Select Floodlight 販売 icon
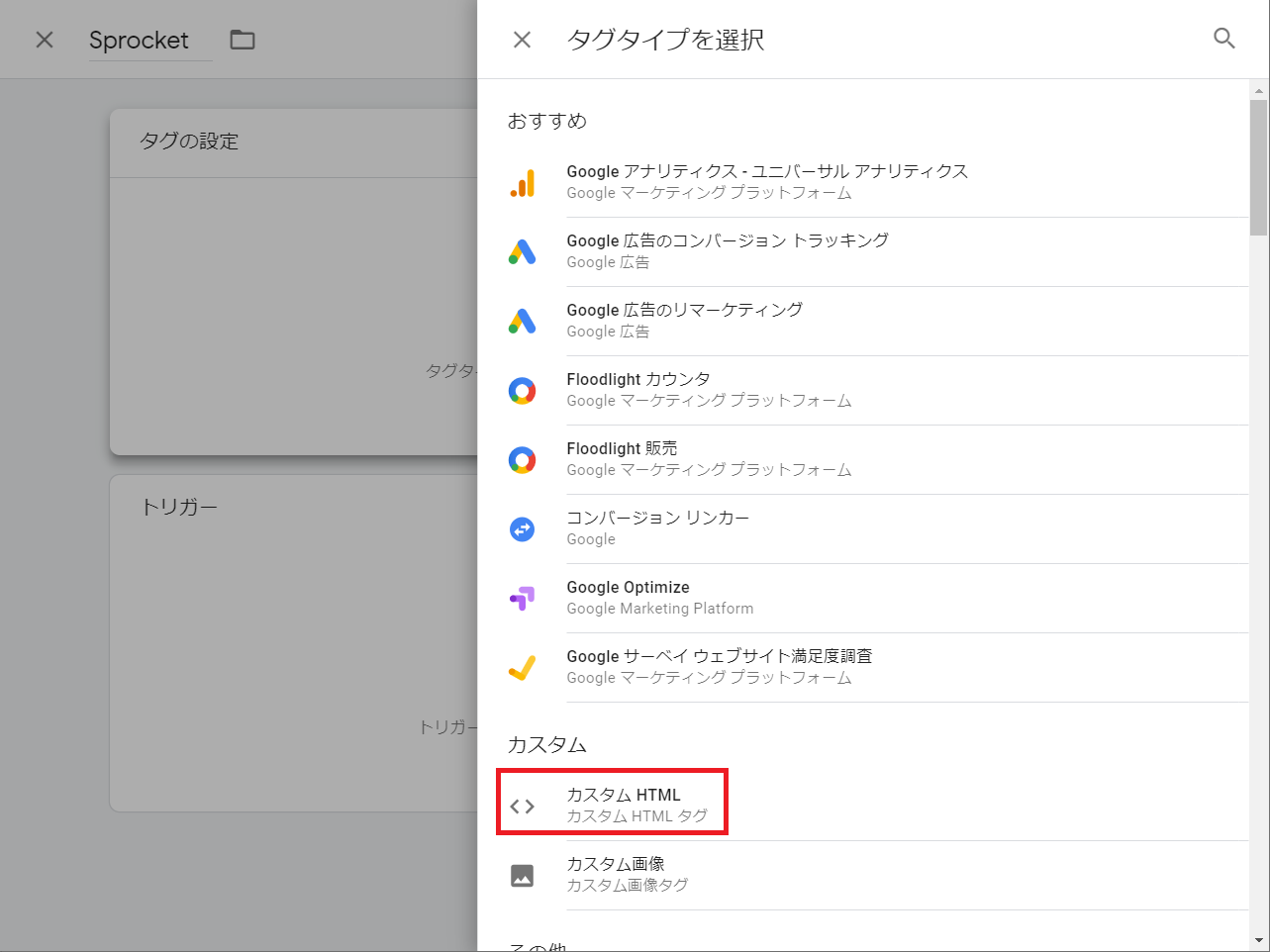Viewport: 1270px width, 952px height. [x=523, y=460]
